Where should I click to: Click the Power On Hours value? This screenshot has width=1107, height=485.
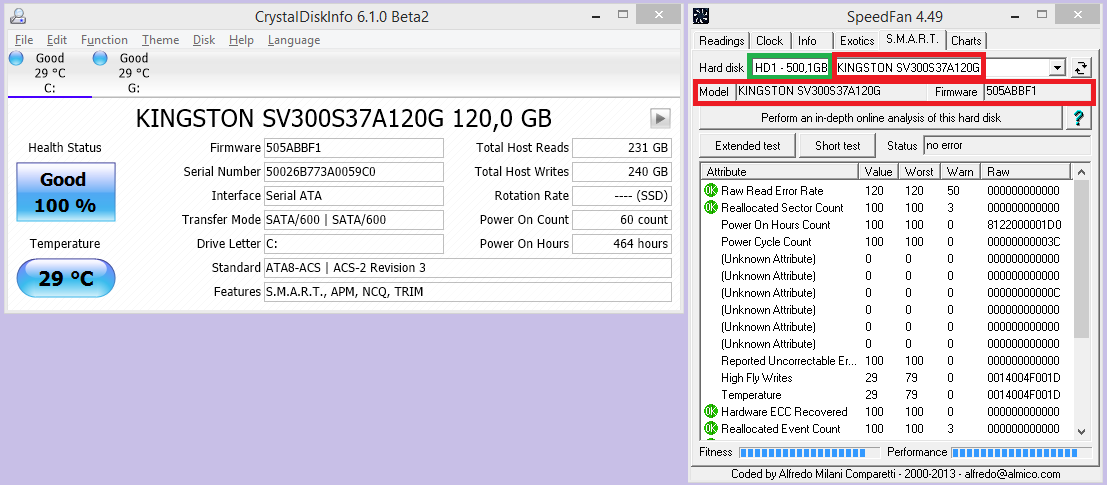pyautogui.click(x=621, y=244)
